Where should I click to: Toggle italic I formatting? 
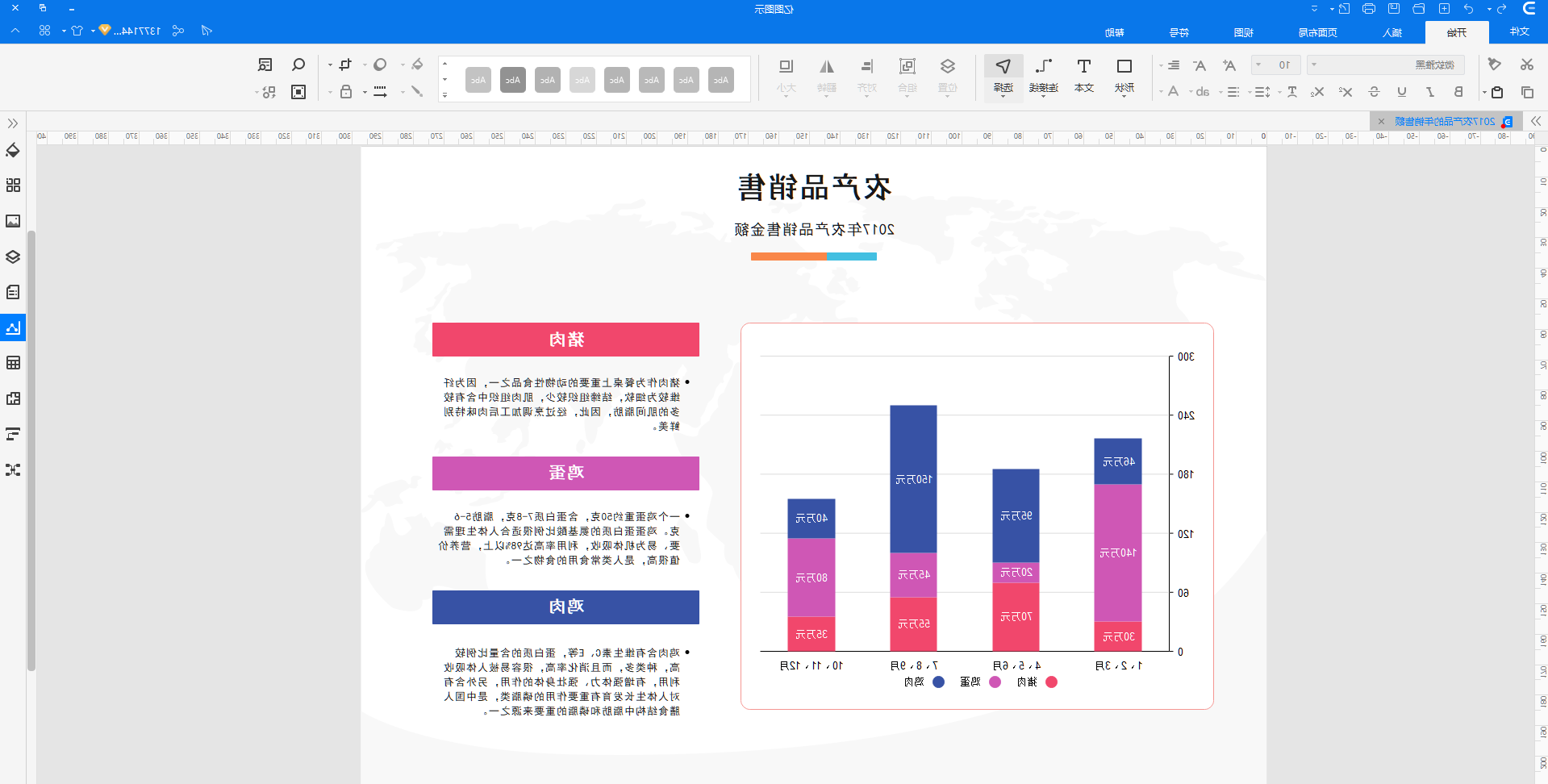(x=1430, y=92)
